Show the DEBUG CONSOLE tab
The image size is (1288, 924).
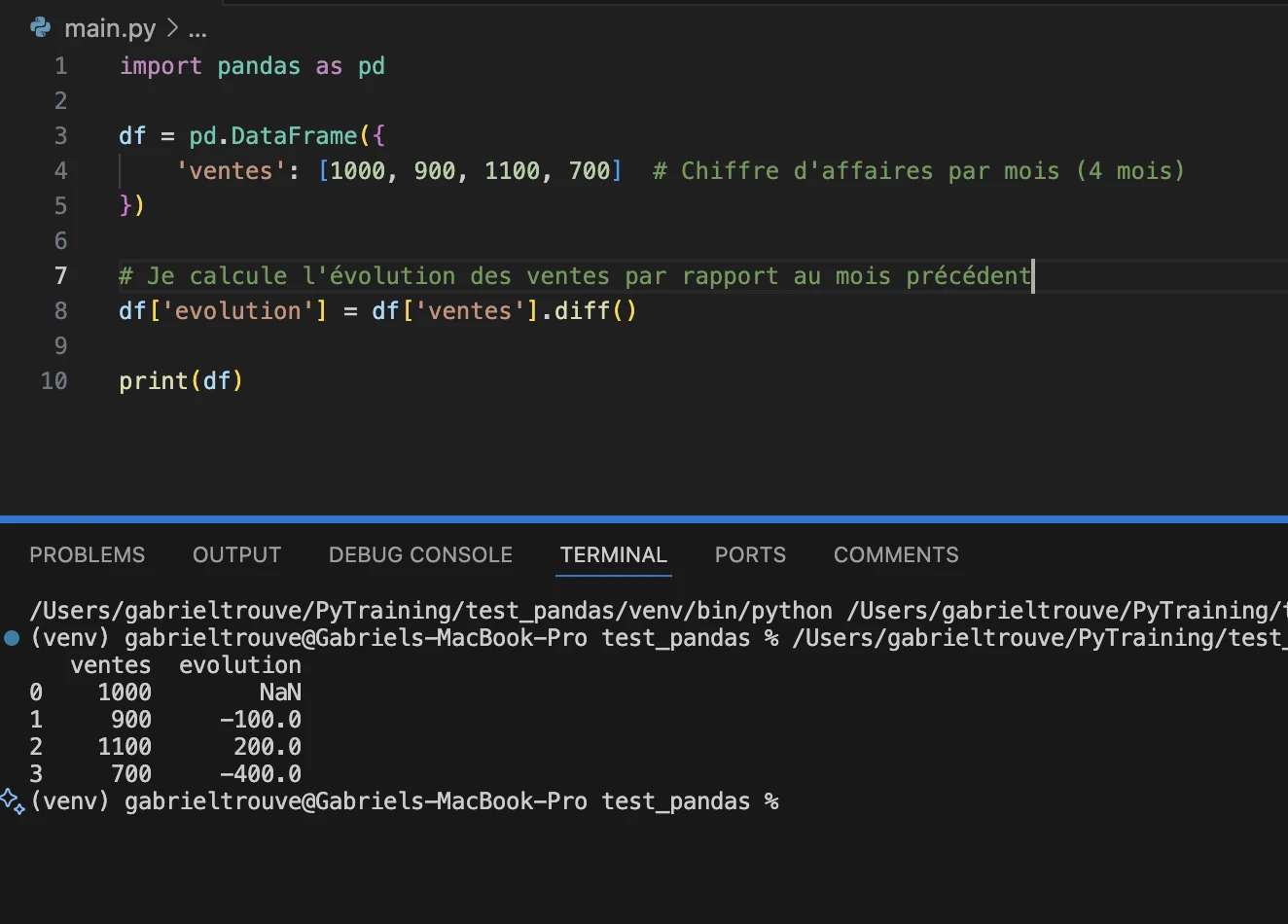420,554
